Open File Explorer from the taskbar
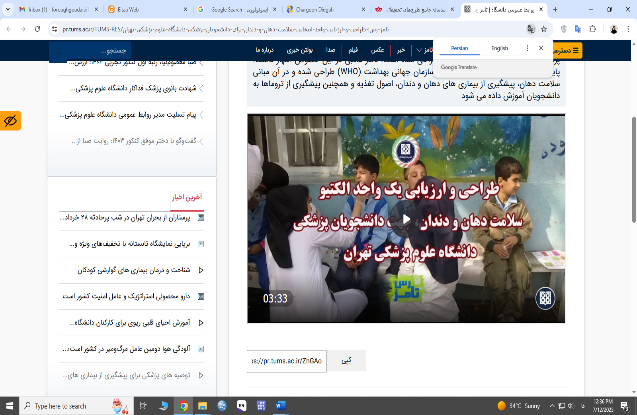The width and height of the screenshot is (637, 415). pos(202,406)
